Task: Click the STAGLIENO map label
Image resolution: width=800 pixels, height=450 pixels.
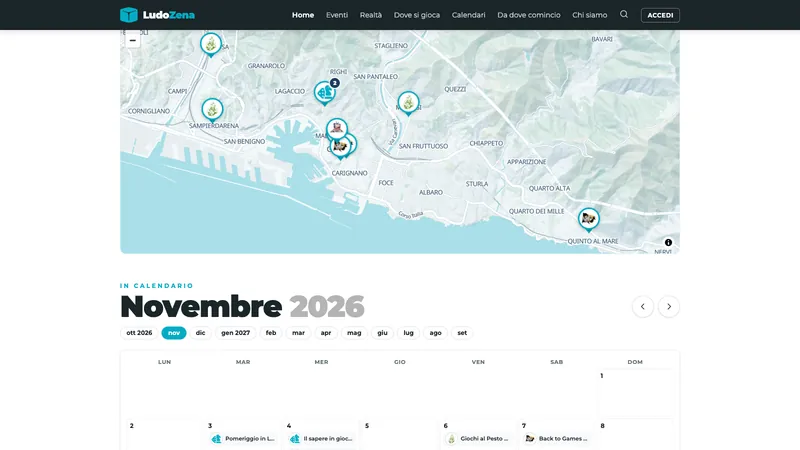Action: point(391,45)
